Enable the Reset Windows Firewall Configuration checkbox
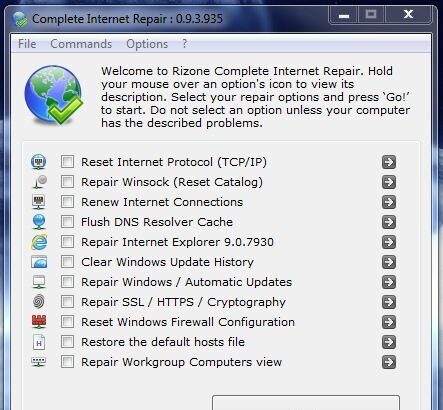443x410 pixels. coord(67,322)
